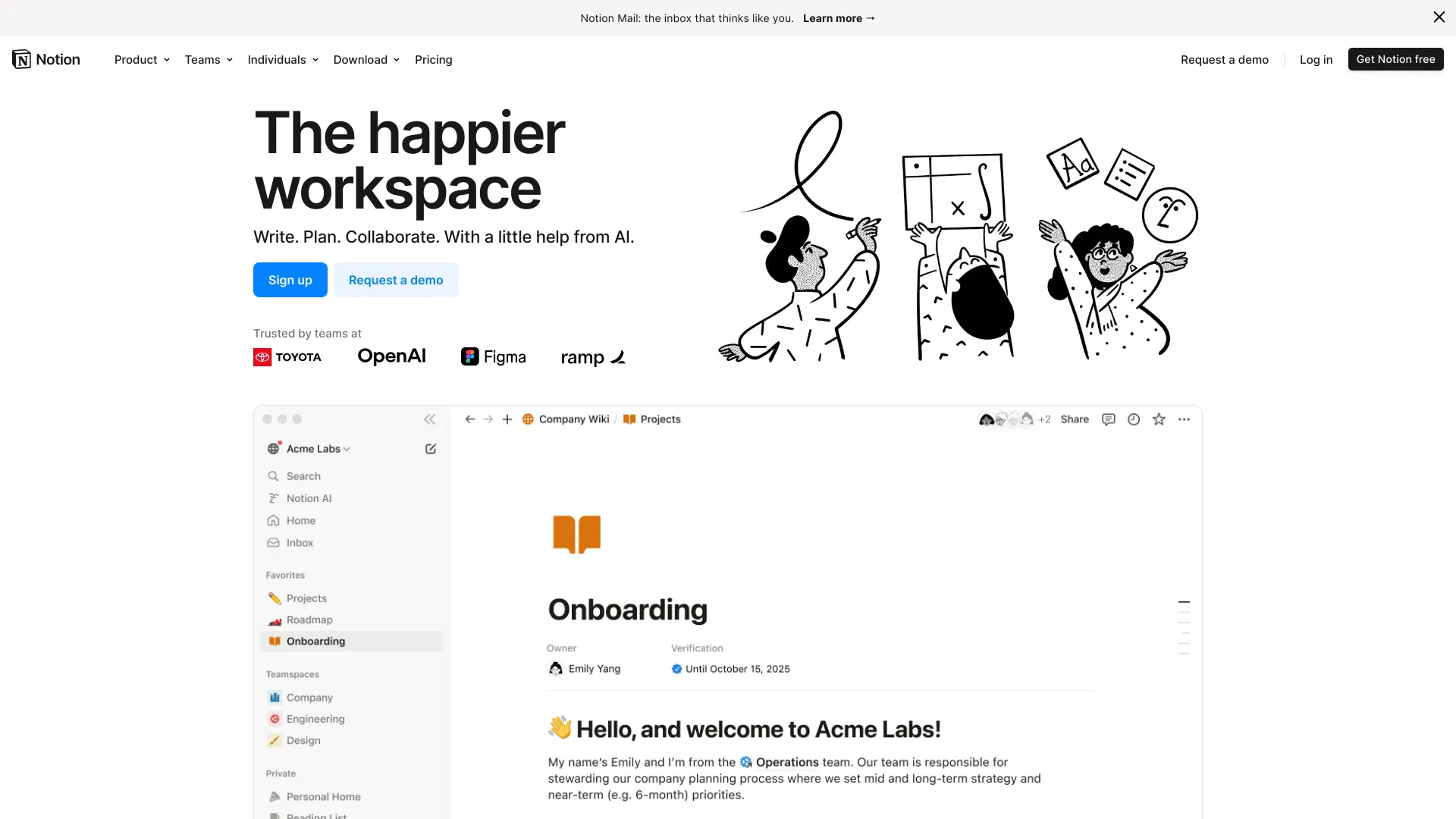Click the Notion logo icon
The height and width of the screenshot is (819, 1456).
(x=22, y=59)
